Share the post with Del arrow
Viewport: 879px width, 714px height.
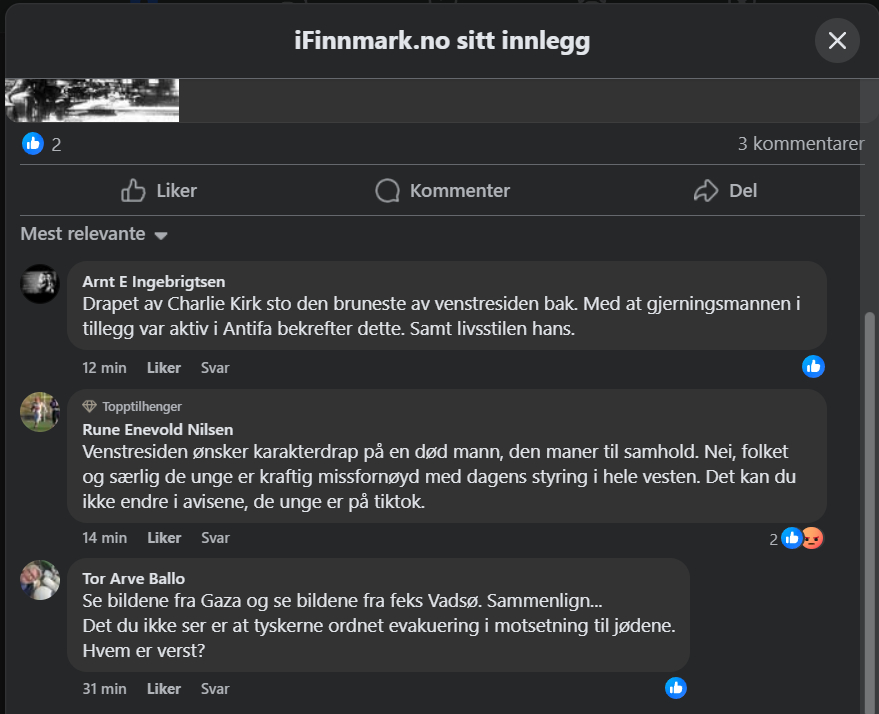click(725, 191)
